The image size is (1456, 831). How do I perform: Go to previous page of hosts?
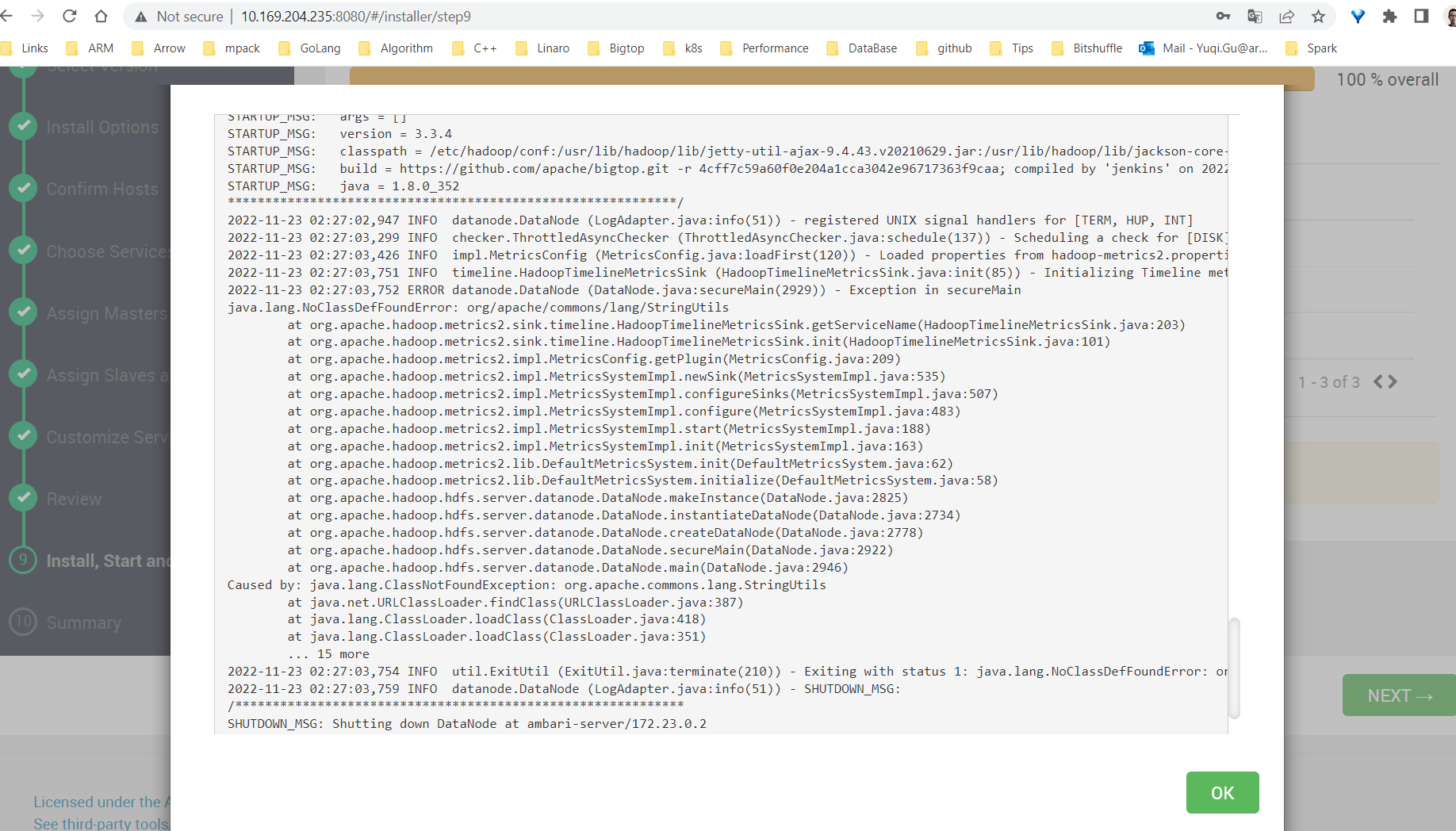click(x=1378, y=382)
